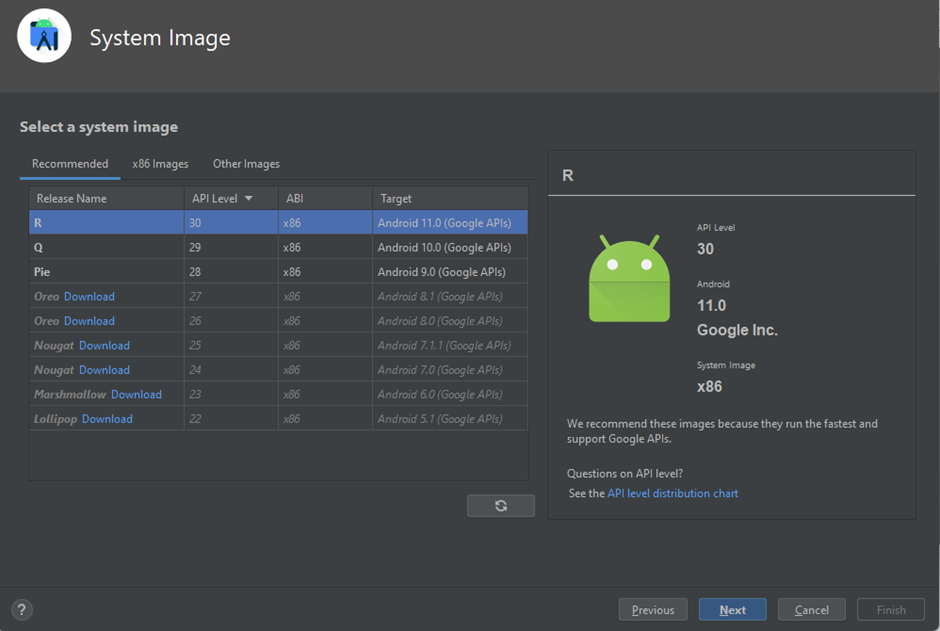Click the Android 6.0 (Google APIs) cell
The image size is (940, 631).
click(x=450, y=395)
